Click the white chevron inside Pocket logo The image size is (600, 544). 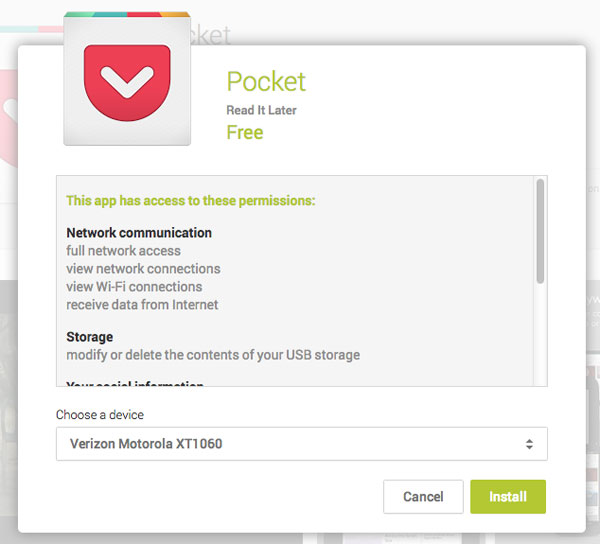[x=127, y=82]
